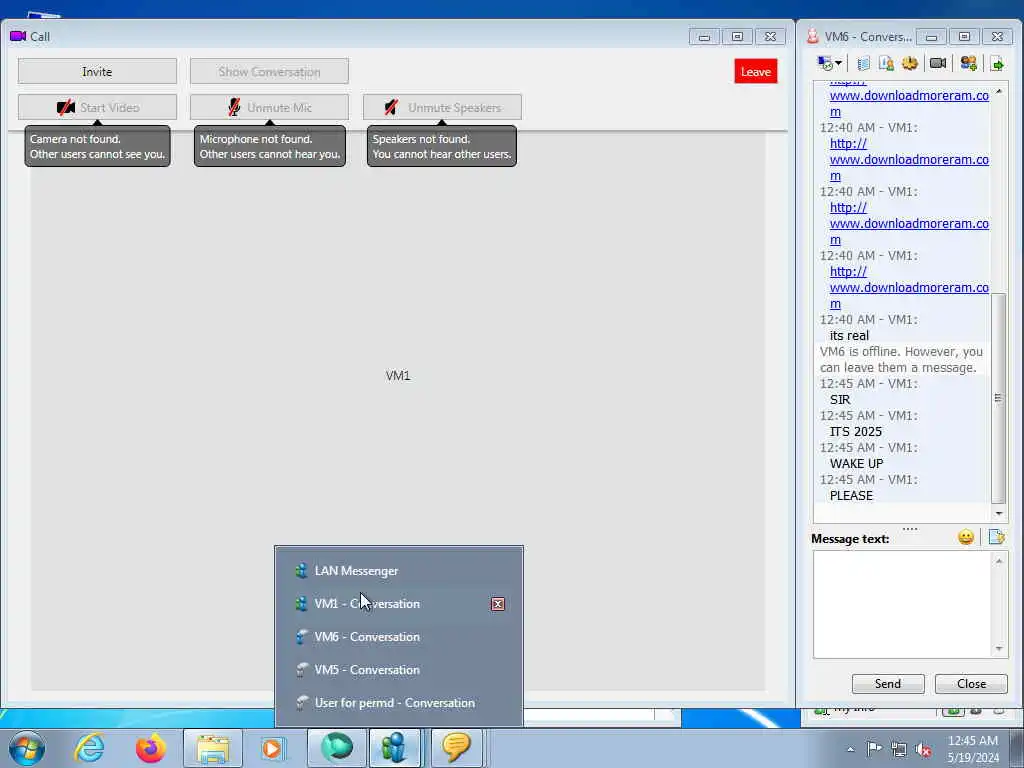
Task: Select LAN Messenger in taskbar jump list
Action: click(x=399, y=571)
